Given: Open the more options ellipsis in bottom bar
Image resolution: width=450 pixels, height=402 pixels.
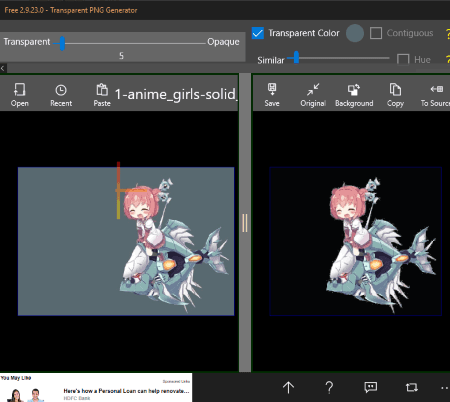Looking at the screenshot, I should click(445, 388).
